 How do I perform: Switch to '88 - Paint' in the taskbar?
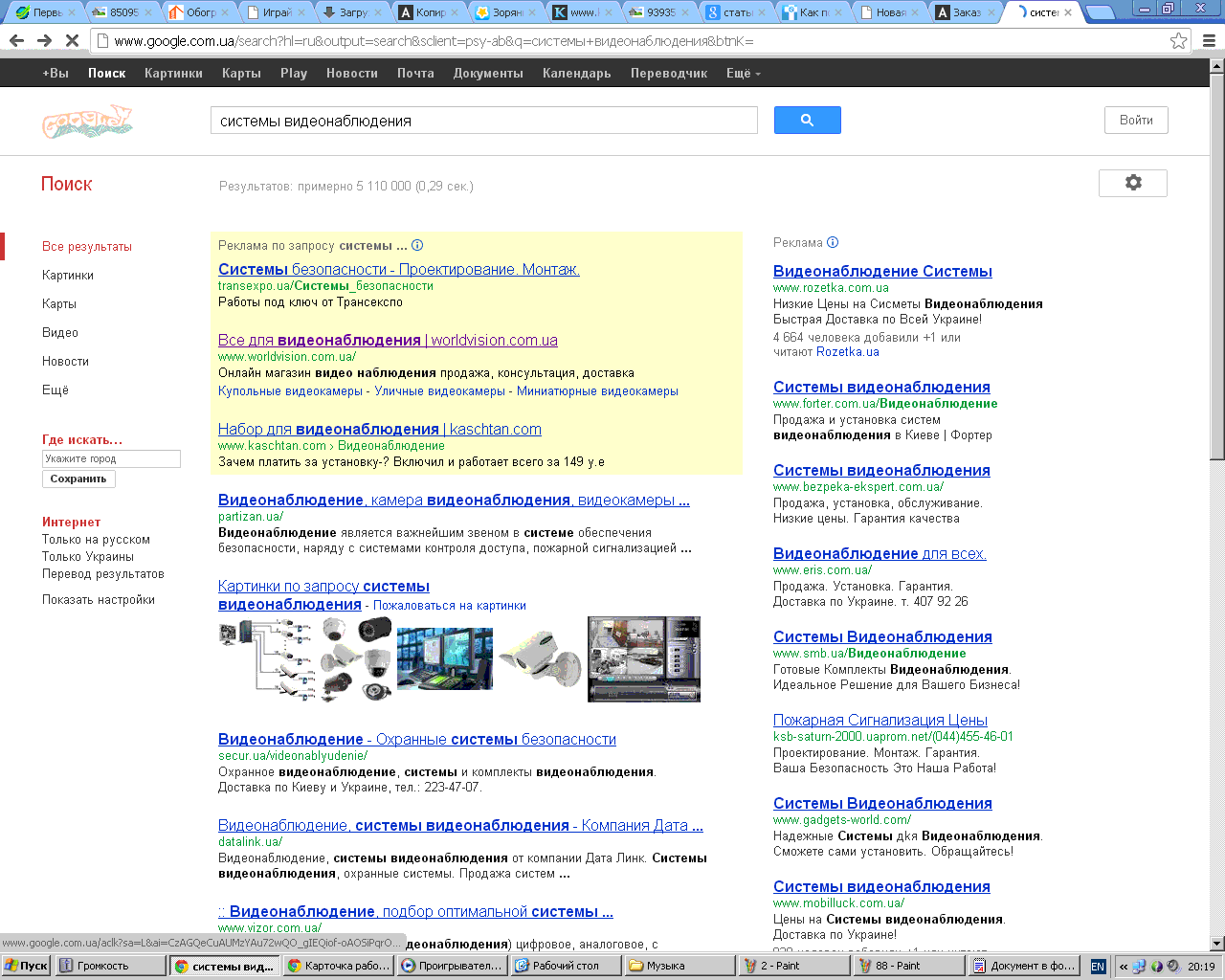click(908, 966)
